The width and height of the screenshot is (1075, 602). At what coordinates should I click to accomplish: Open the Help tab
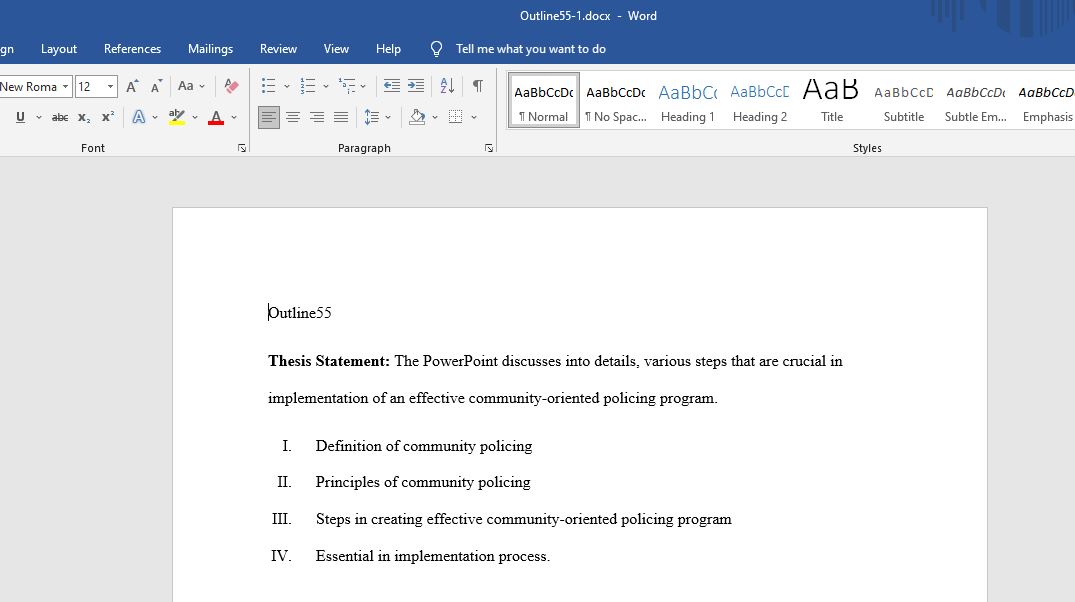coord(388,49)
